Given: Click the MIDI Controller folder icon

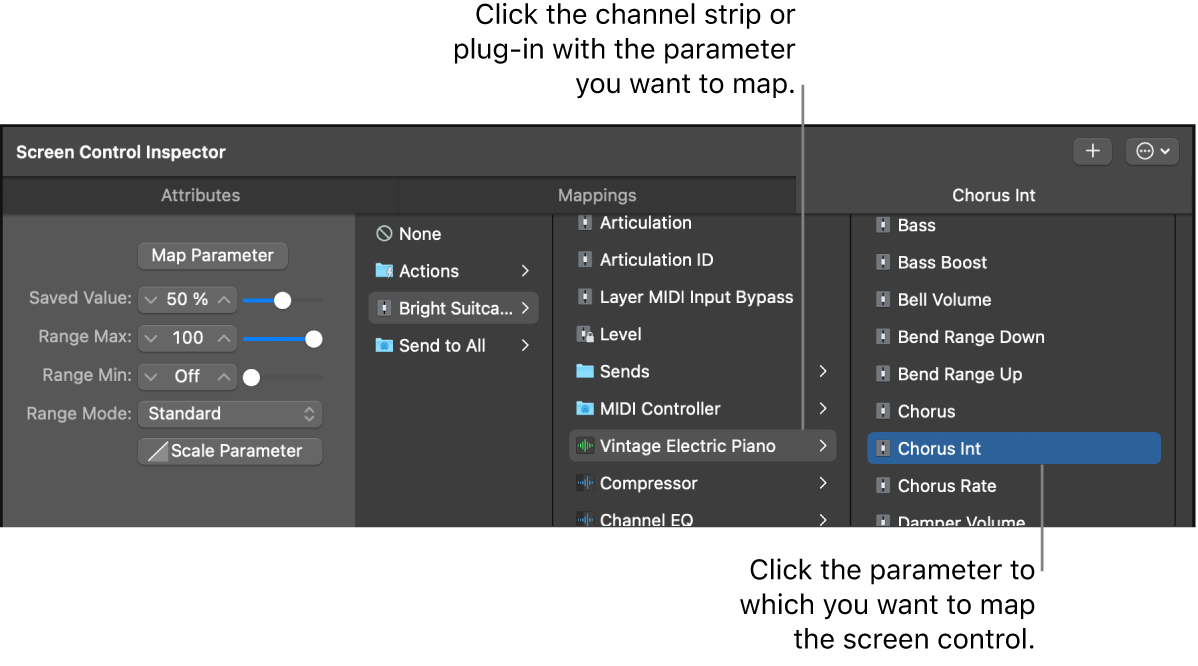Looking at the screenshot, I should coord(587,408).
